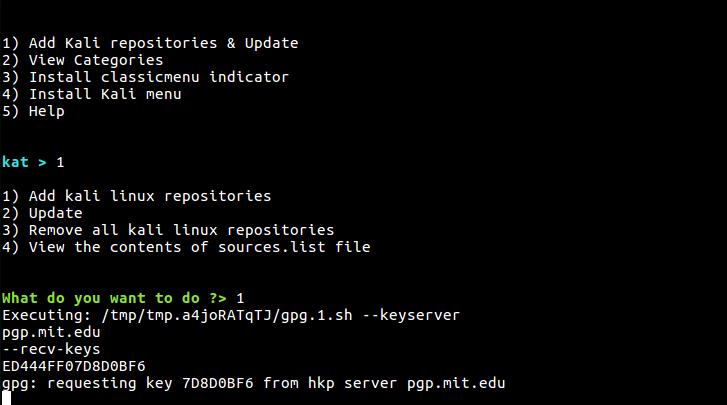Click the "2) Update" submenu line
Image resolution: width=727 pixels, height=405 pixels.
coord(42,213)
